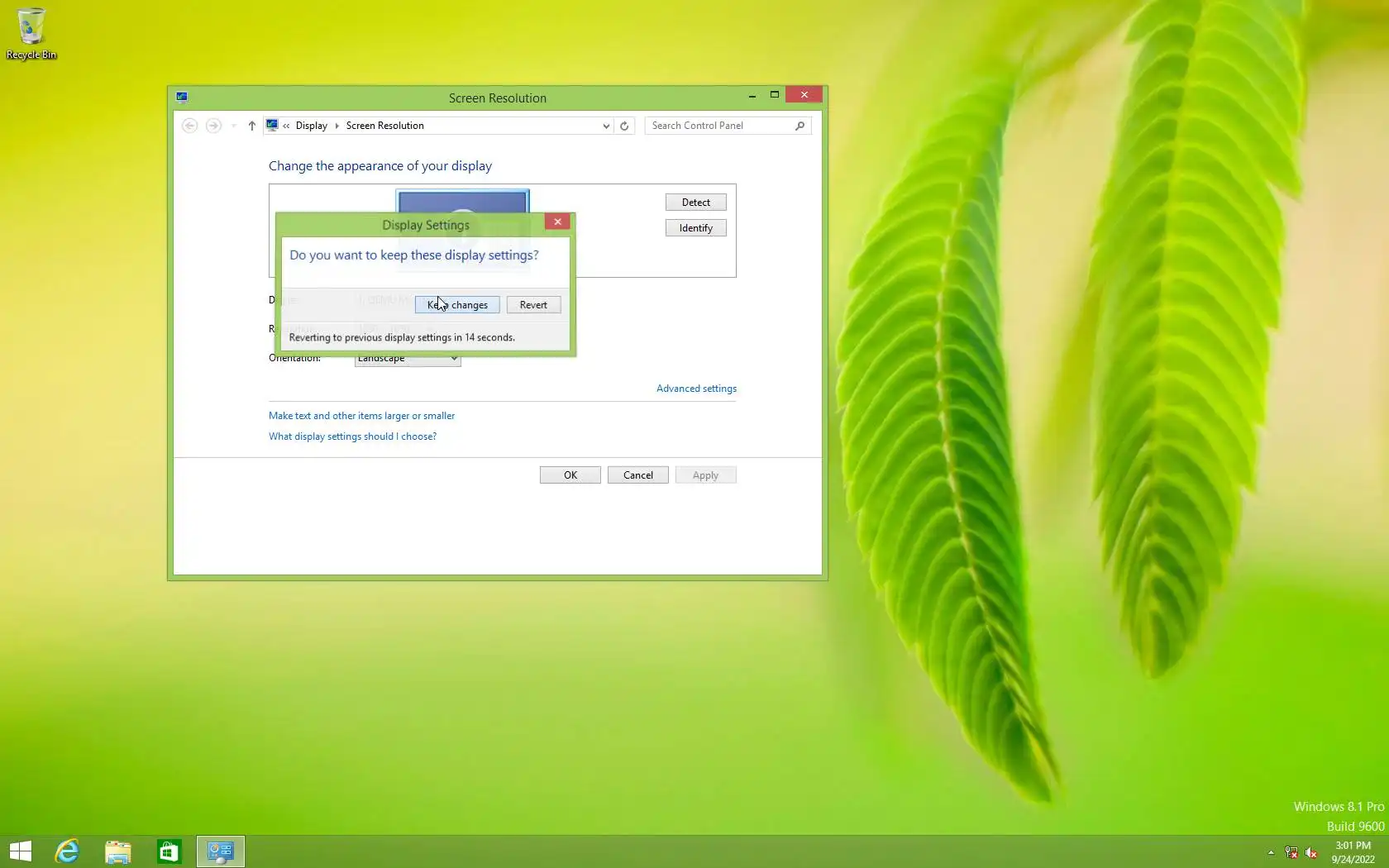1389x868 pixels.
Task: Refresh the Screen Resolution page
Action: tap(624, 126)
